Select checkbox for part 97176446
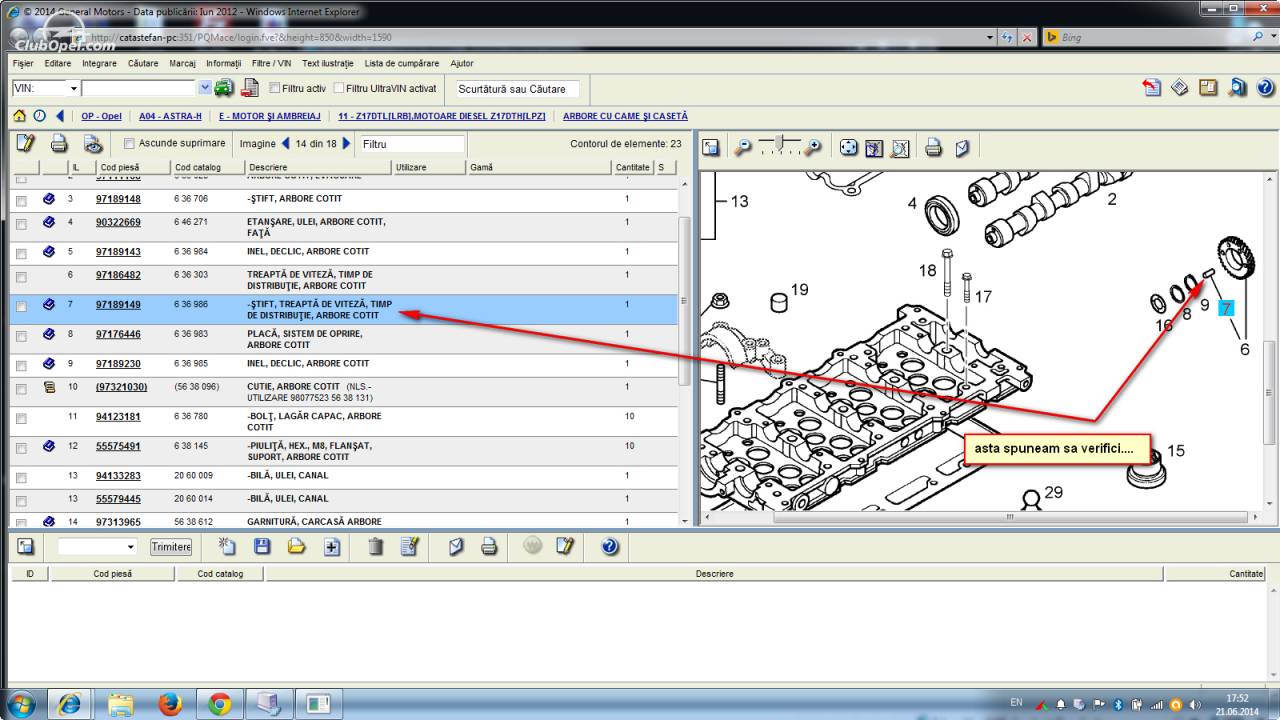 (x=21, y=335)
